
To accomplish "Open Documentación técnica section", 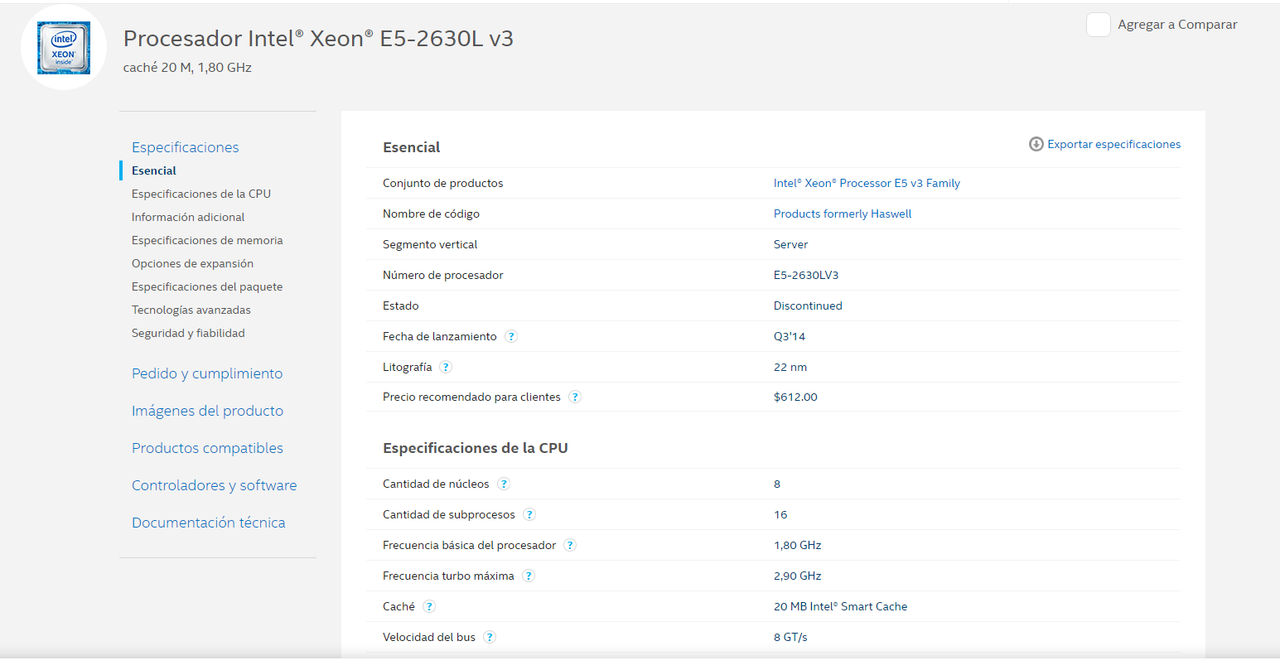I will 208,523.
